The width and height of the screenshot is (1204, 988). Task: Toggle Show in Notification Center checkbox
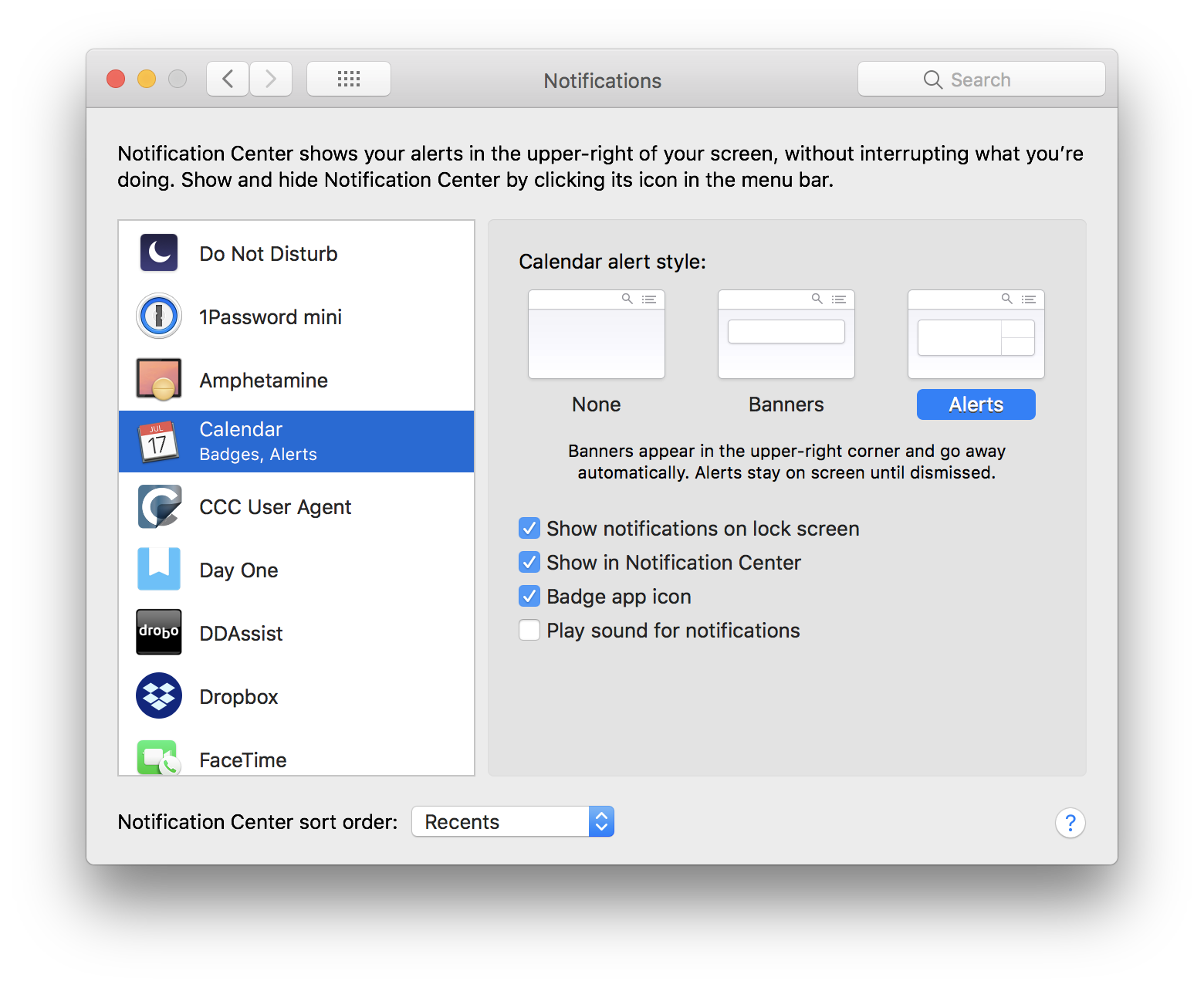tap(529, 562)
